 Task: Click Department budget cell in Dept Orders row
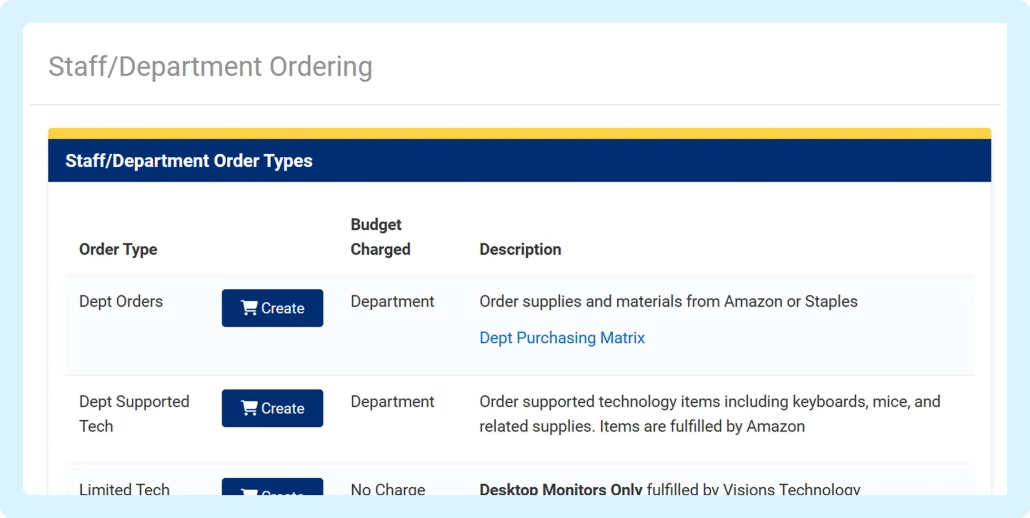[392, 301]
